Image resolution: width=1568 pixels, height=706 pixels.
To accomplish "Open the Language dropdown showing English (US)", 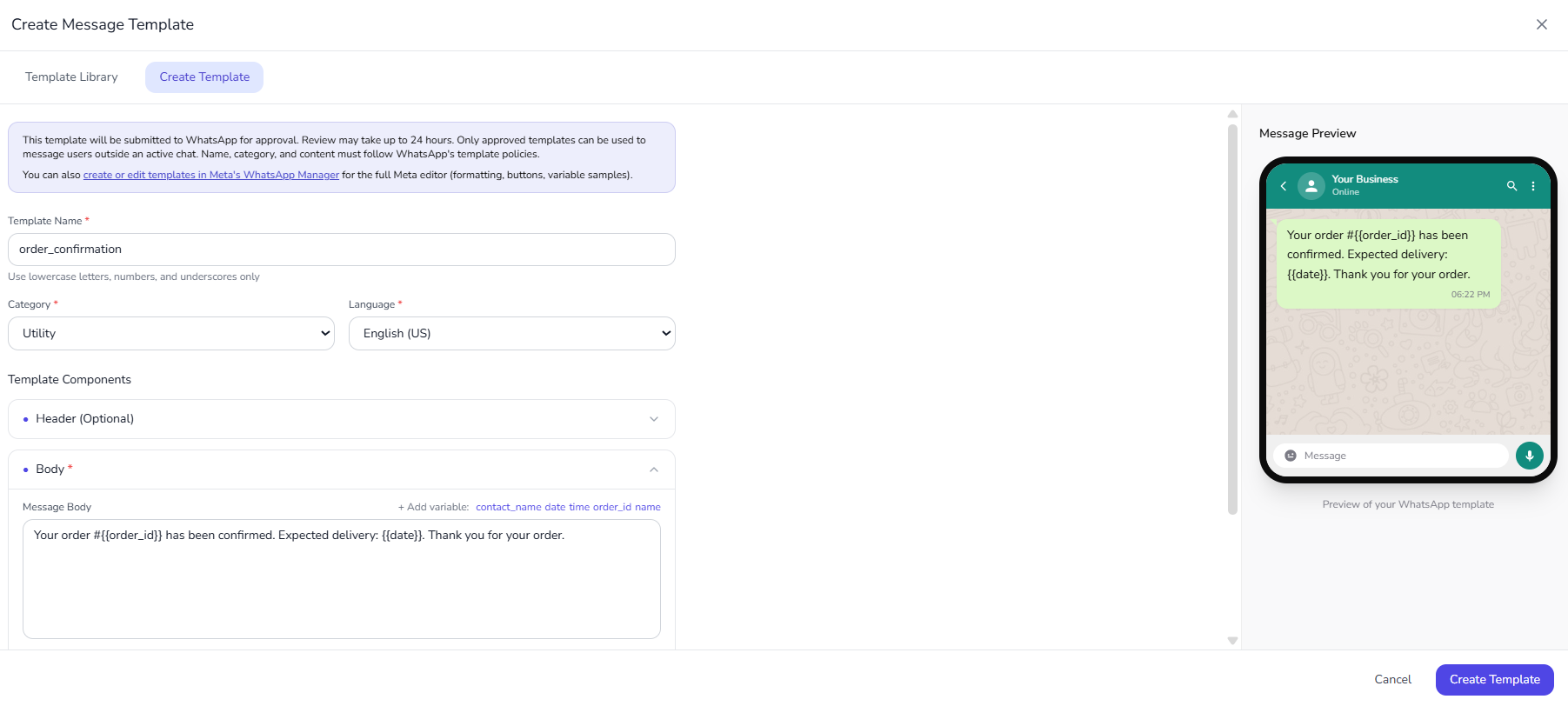I will 511,334.
